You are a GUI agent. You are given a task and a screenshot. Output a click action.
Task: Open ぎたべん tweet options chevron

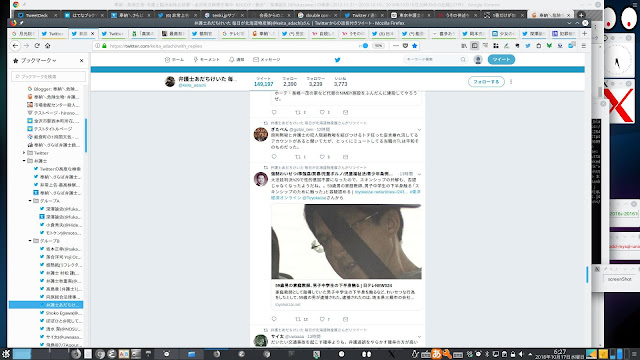tap(419, 130)
